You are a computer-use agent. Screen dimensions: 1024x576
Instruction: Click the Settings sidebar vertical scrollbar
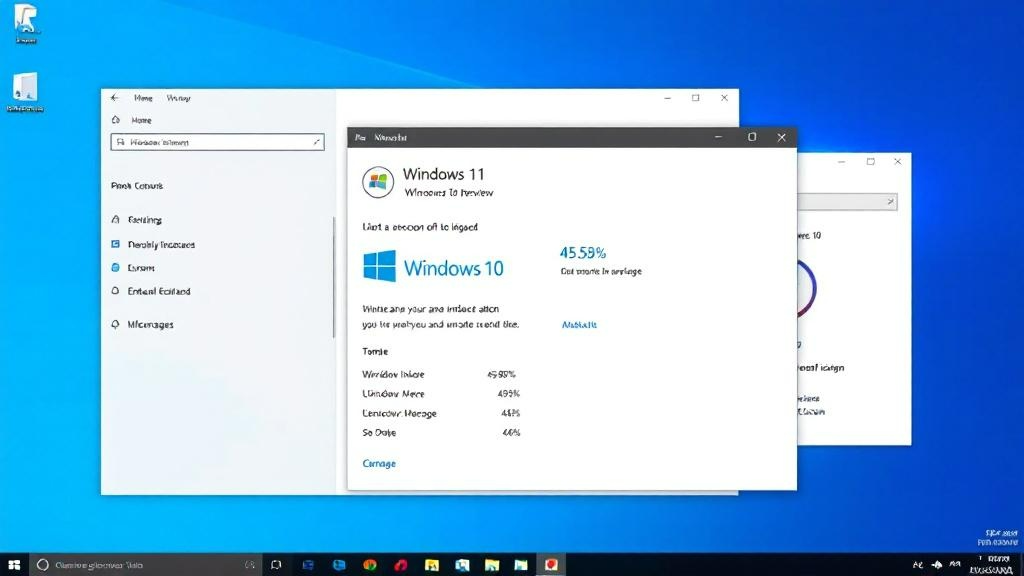coord(333,278)
